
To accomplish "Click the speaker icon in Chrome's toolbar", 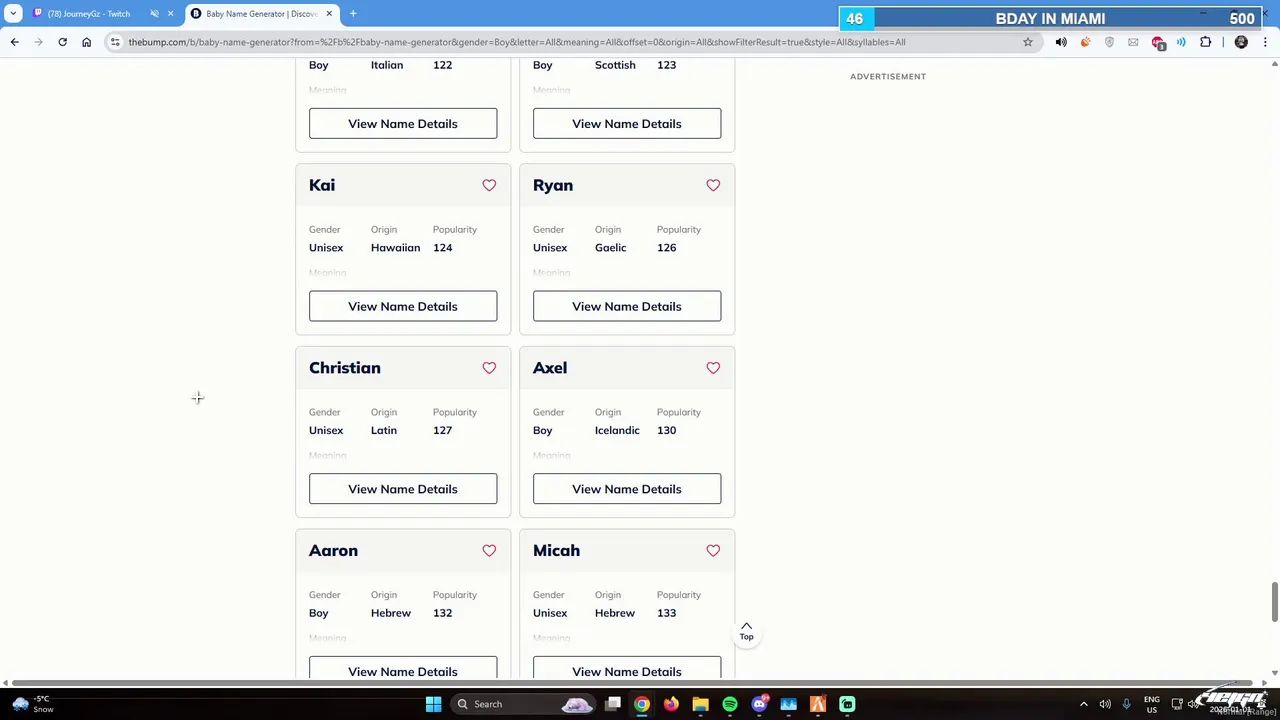I will tap(1061, 42).
